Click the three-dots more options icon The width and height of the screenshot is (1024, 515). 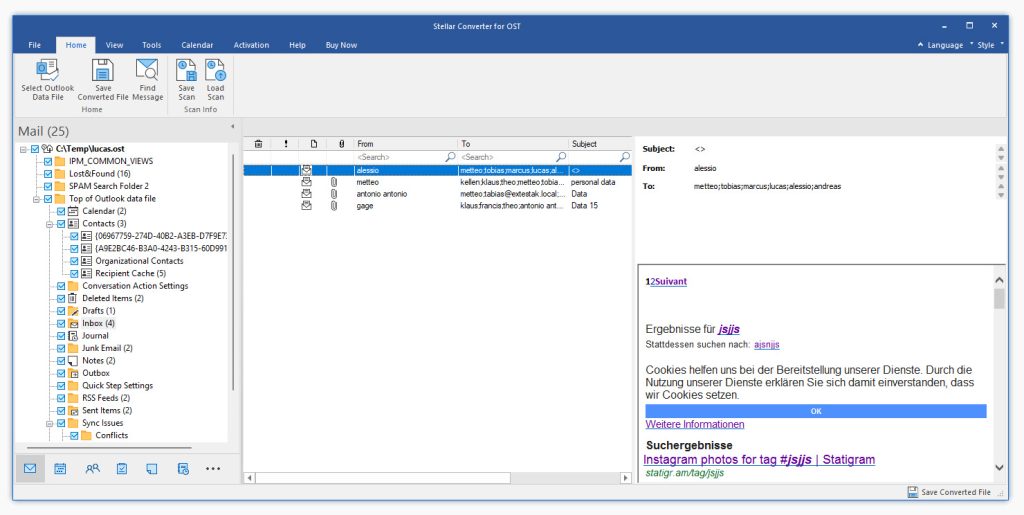tap(213, 469)
